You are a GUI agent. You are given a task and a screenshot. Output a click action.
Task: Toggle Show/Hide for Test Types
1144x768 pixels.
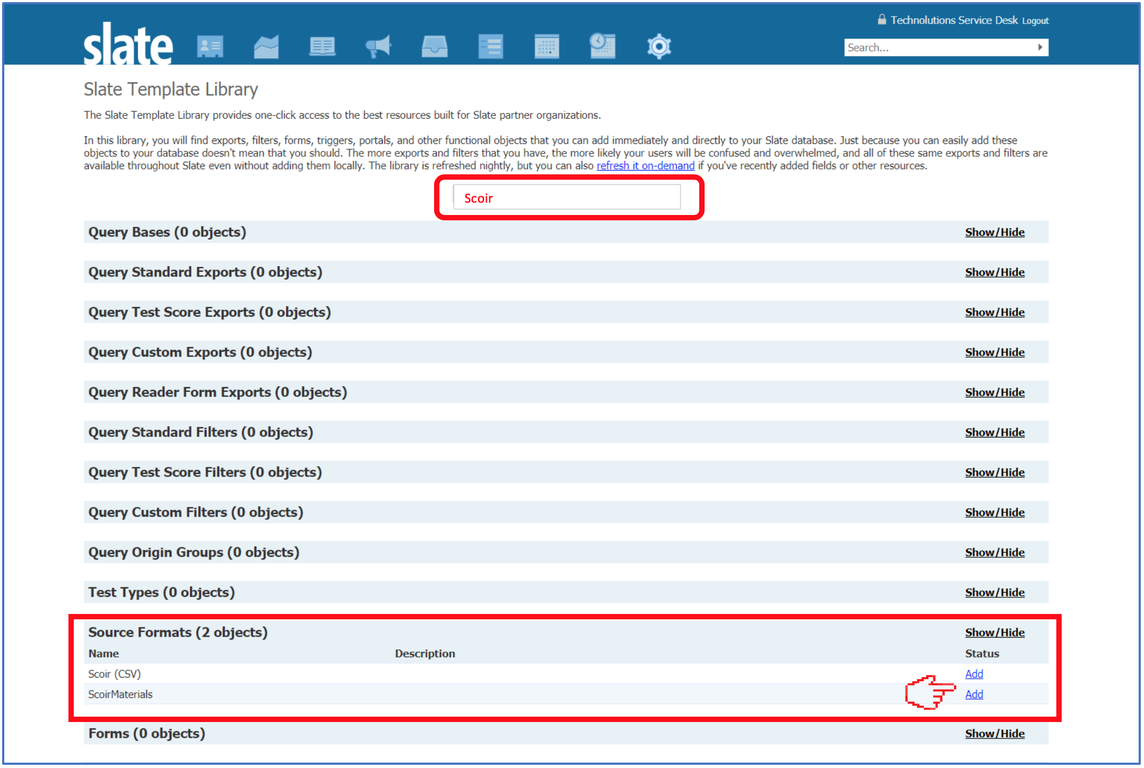pyautogui.click(x=994, y=592)
